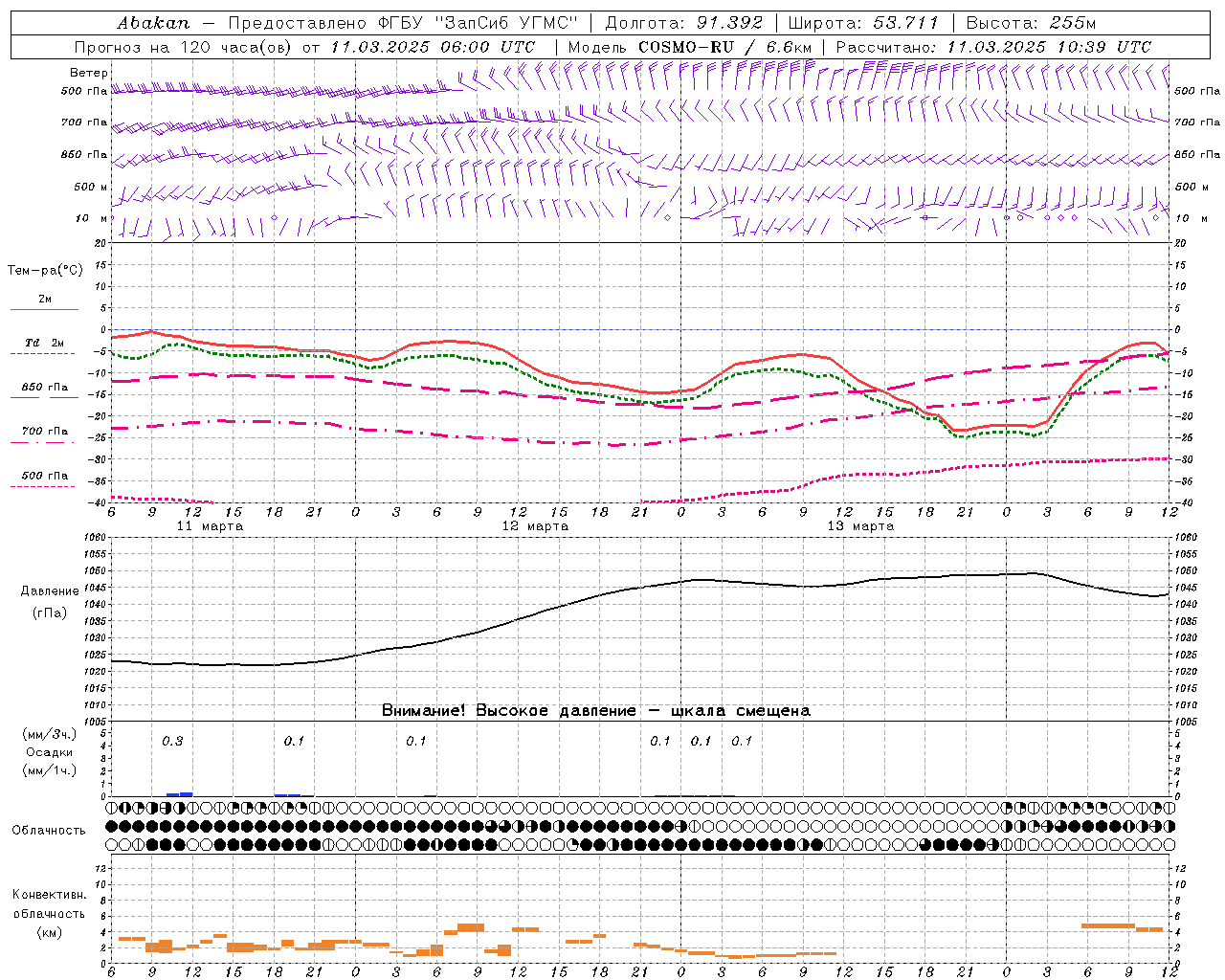1225x980 pixels.
Task: Click the '500 м' wind level label on the left
Action: (x=92, y=187)
